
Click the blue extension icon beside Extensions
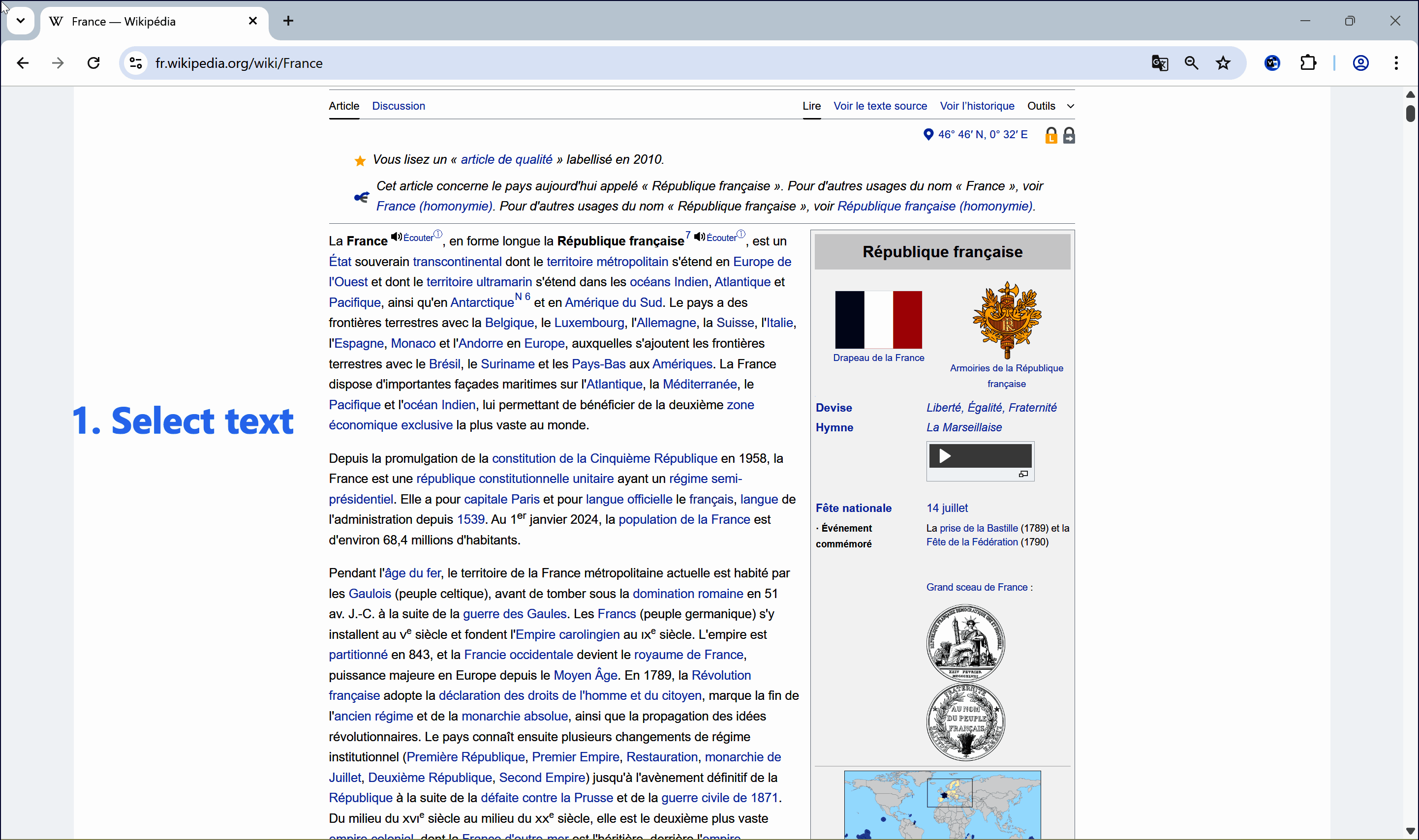pos(1272,63)
